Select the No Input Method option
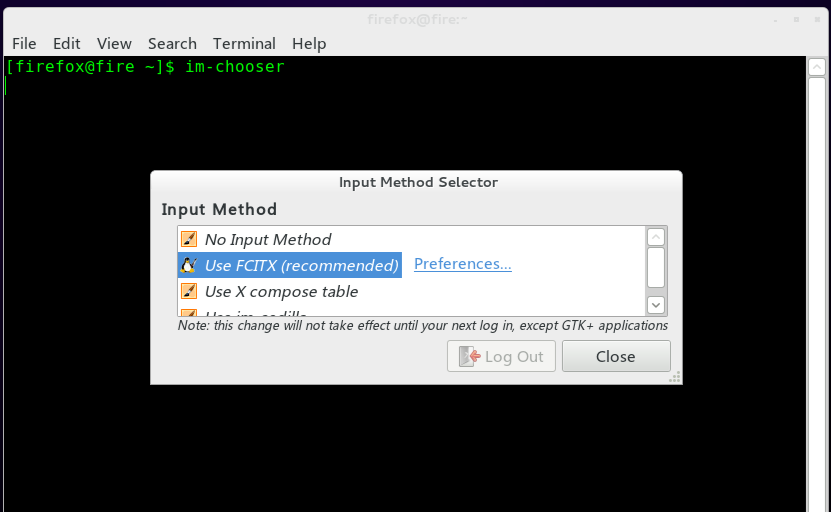The height and width of the screenshot is (512, 831). click(x=267, y=240)
